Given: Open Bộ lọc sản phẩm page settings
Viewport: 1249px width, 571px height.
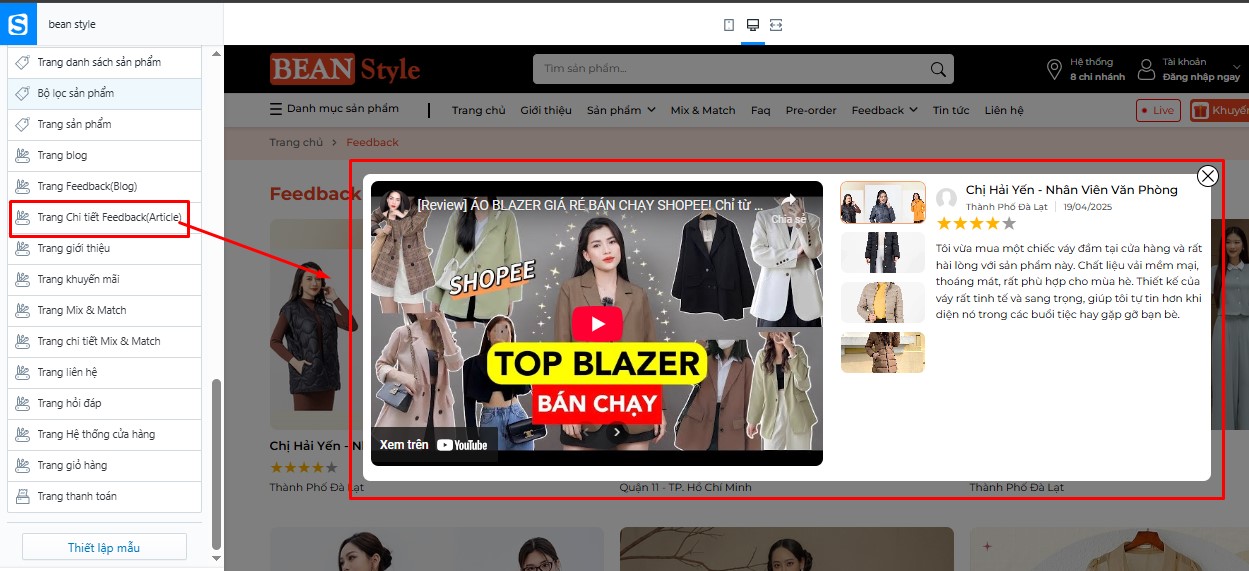Looking at the screenshot, I should coord(105,93).
